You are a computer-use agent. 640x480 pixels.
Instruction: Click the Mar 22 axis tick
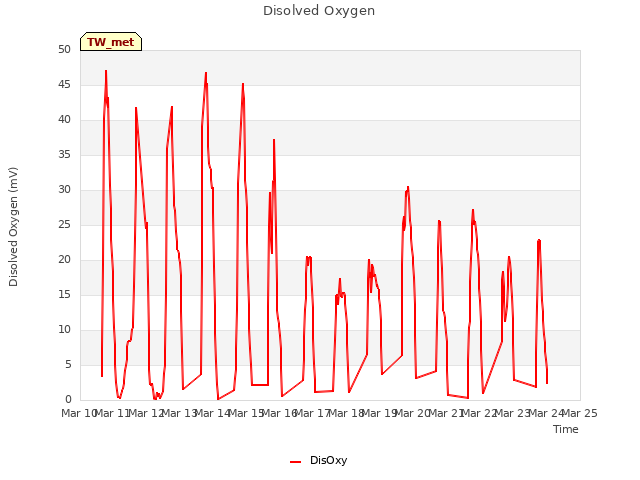(480, 413)
